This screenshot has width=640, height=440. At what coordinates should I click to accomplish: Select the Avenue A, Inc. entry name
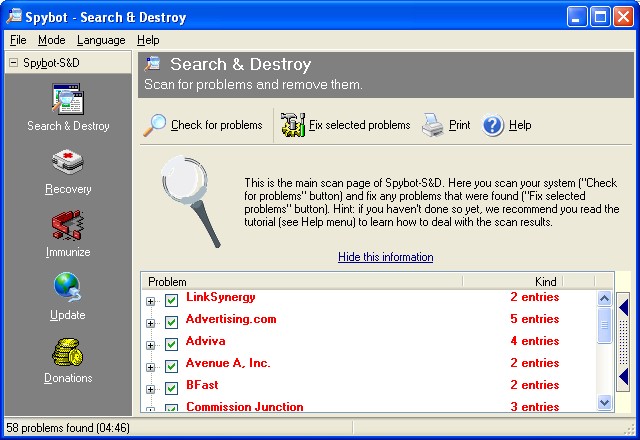(228, 363)
